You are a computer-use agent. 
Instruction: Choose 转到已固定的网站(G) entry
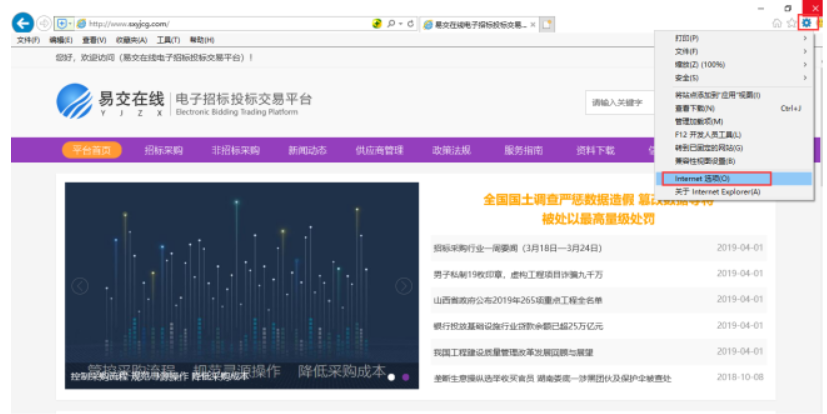734,148
